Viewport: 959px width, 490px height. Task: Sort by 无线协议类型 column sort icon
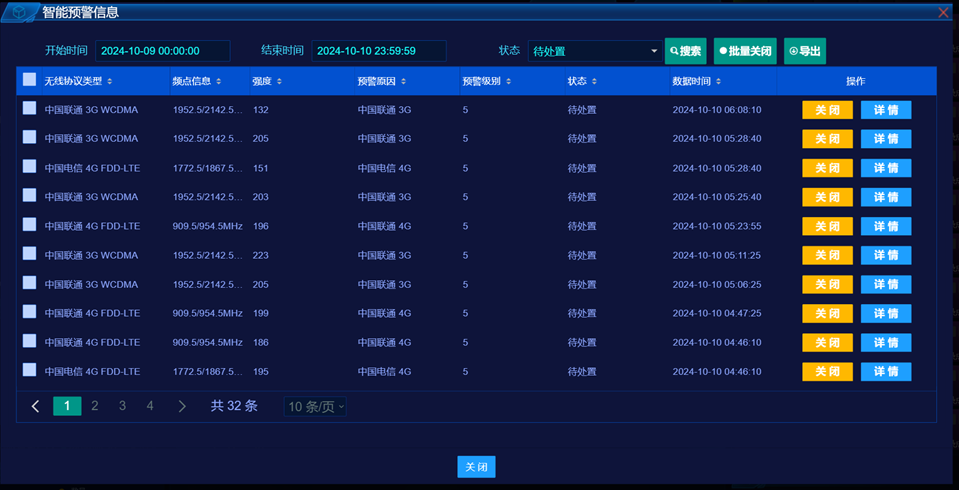coord(109,81)
